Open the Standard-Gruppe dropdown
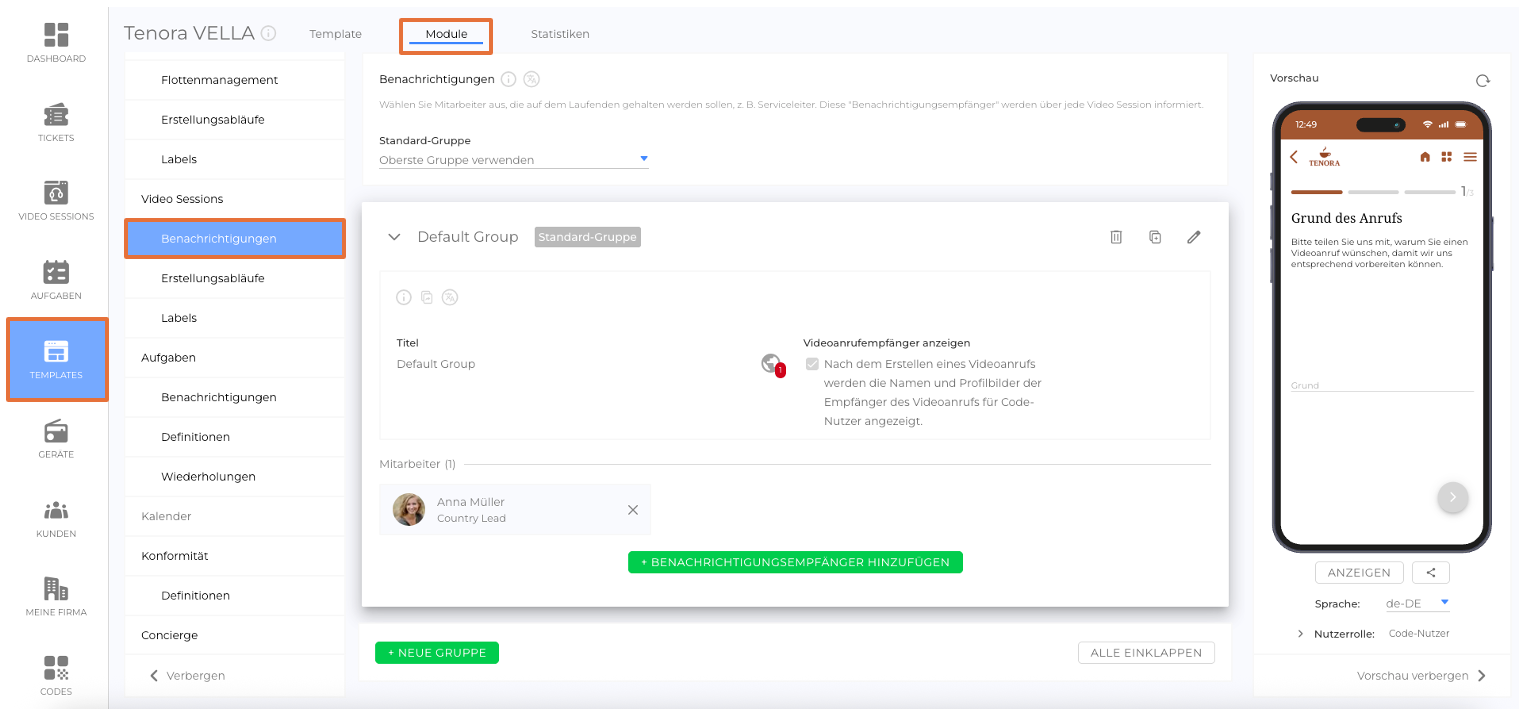This screenshot has height=710, width=1519. (x=514, y=160)
